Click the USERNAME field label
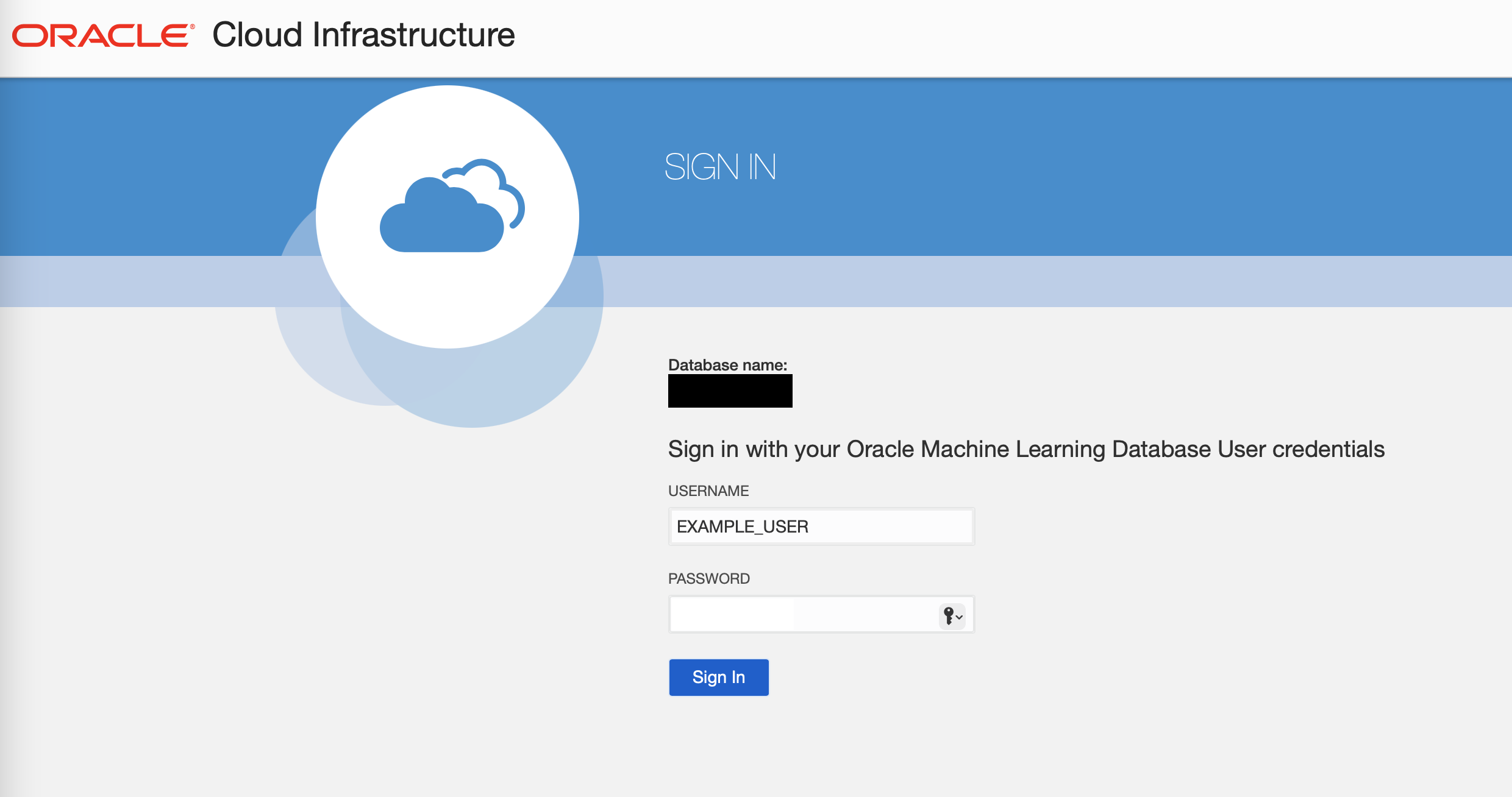 pyautogui.click(x=708, y=491)
